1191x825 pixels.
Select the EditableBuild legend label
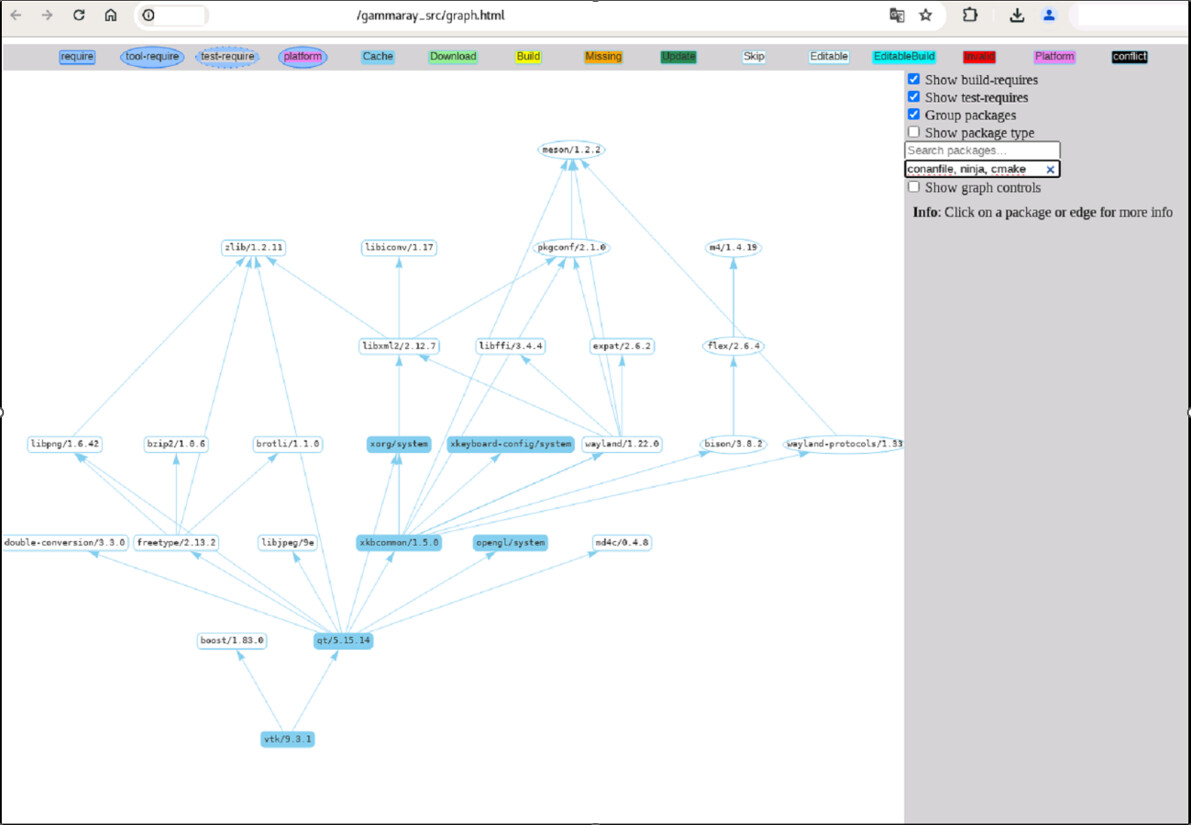(904, 56)
